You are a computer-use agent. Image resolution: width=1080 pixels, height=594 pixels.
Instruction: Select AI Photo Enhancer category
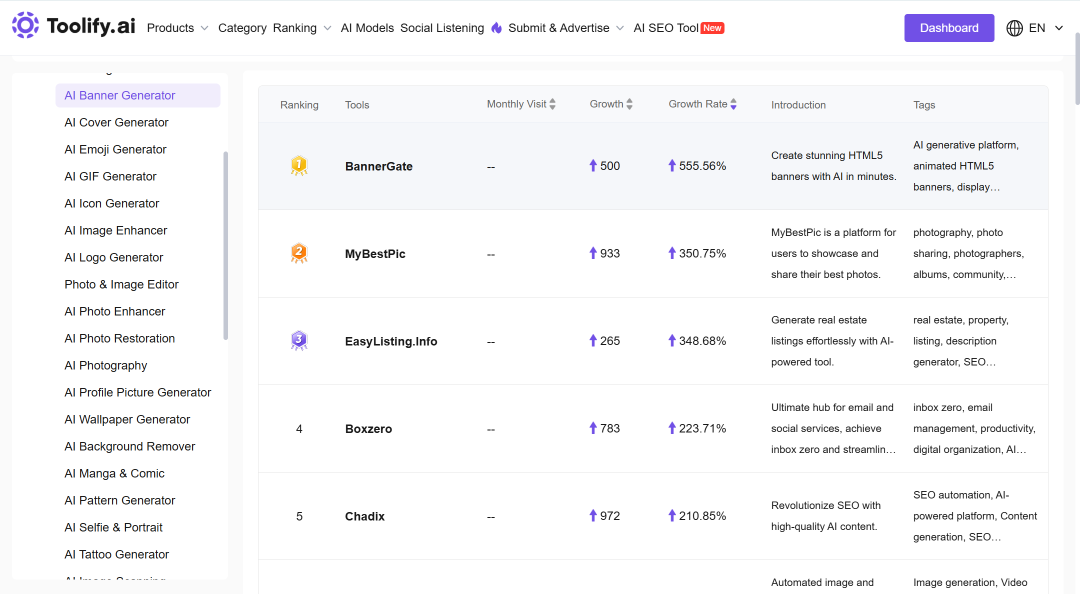click(115, 311)
